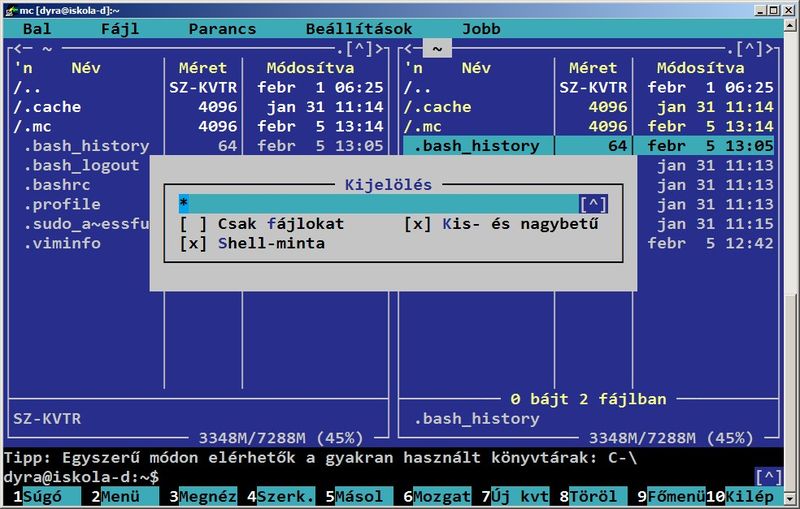Screen dimensions: 800x509
Task: Click 9 Főmenü function key
Action: tap(671, 496)
